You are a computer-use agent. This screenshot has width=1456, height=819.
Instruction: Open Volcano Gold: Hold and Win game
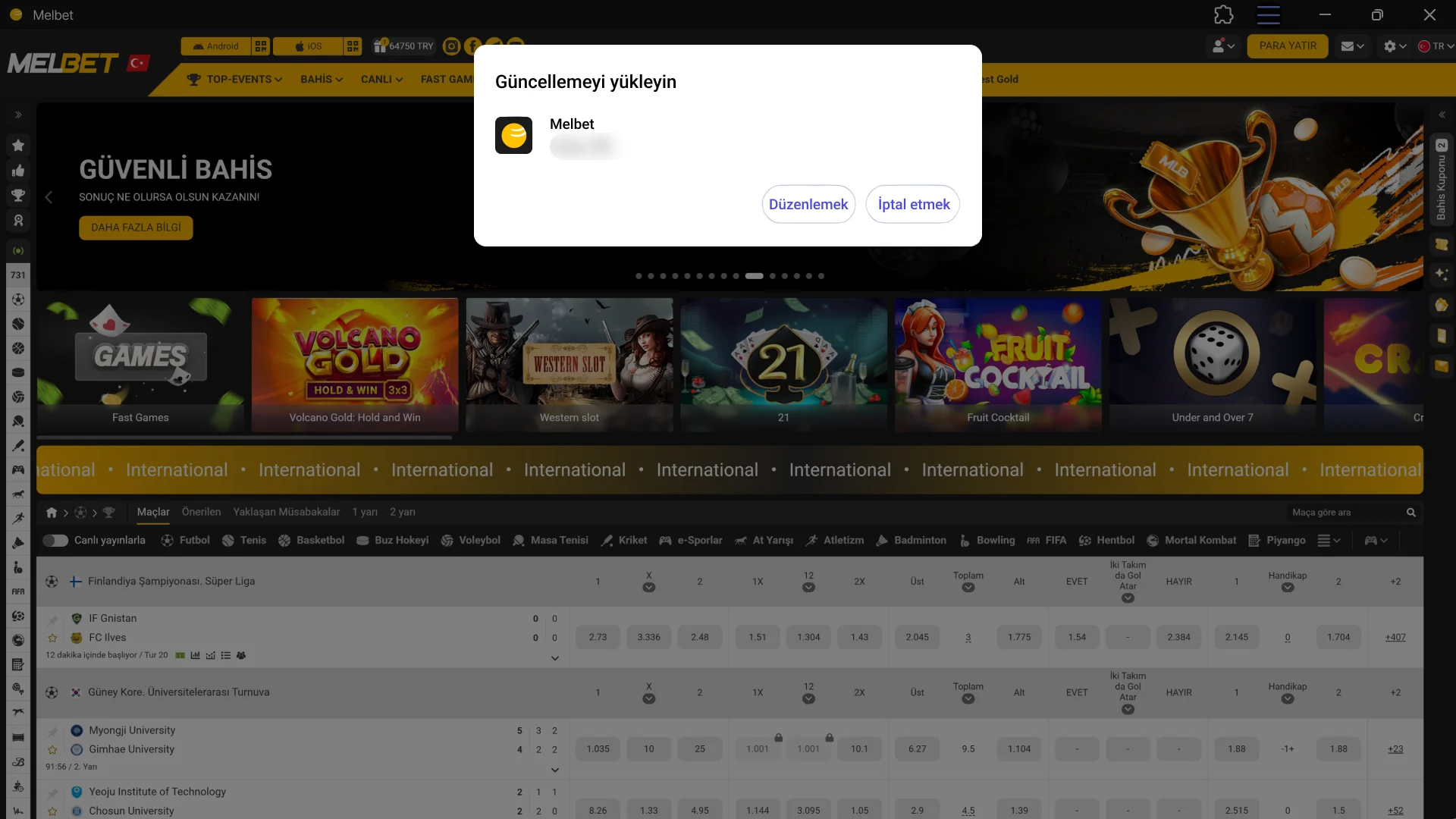355,365
